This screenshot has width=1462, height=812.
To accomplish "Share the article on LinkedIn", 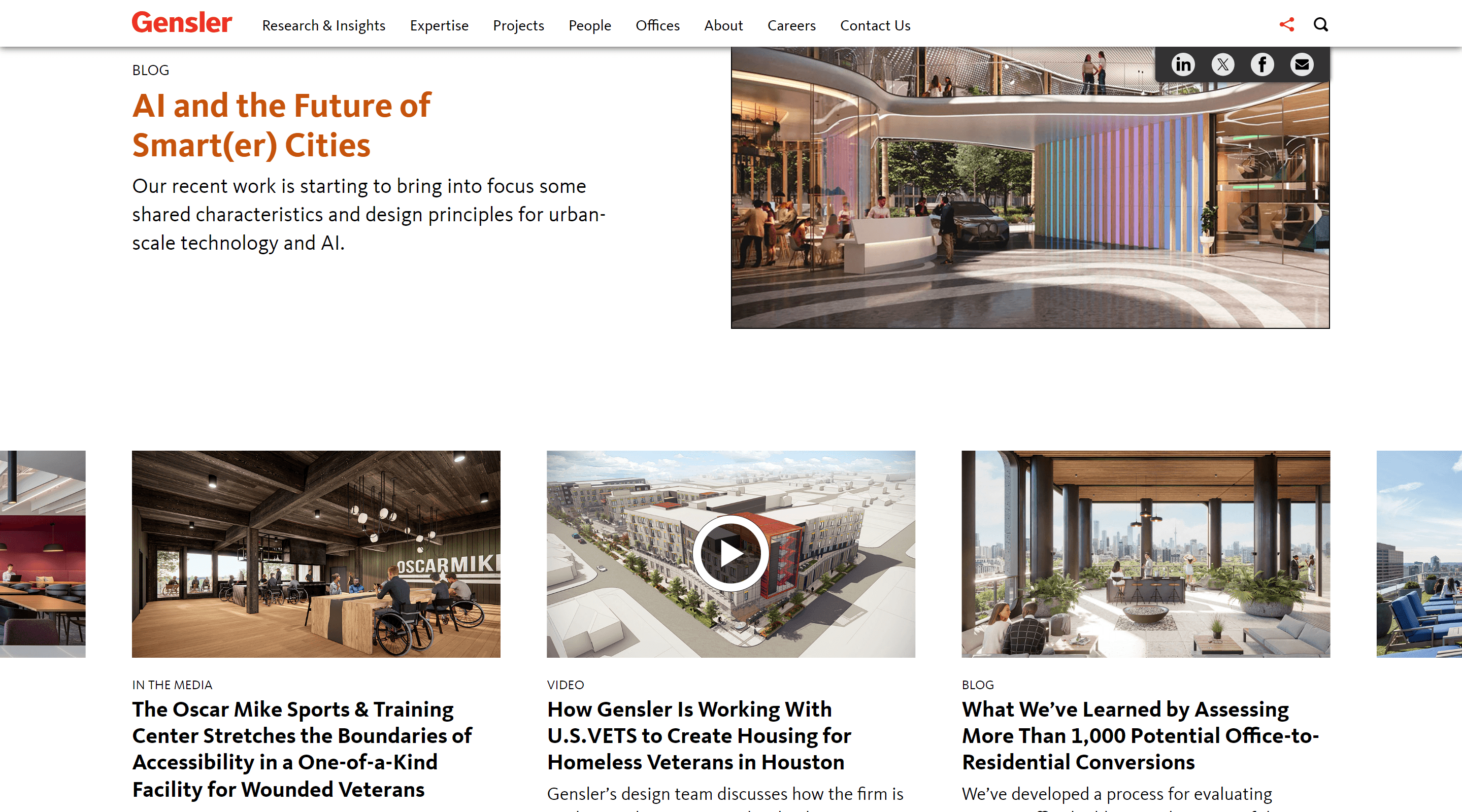I will [x=1183, y=64].
